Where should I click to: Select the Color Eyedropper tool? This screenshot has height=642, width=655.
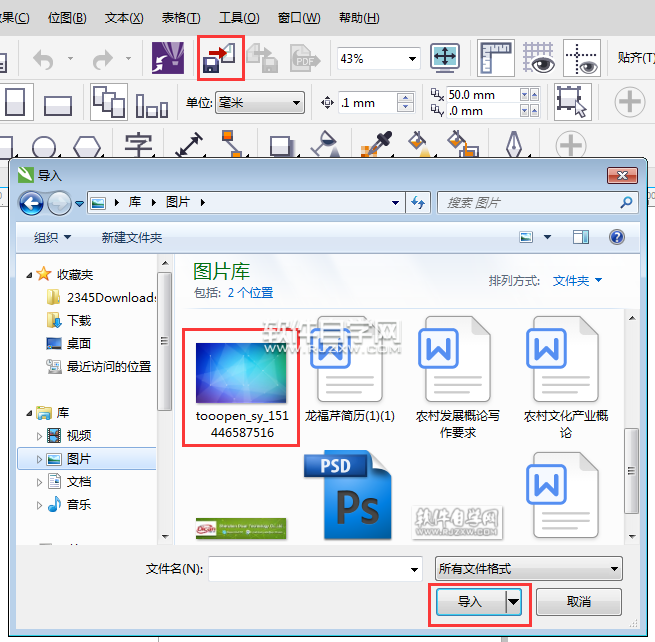point(376,145)
